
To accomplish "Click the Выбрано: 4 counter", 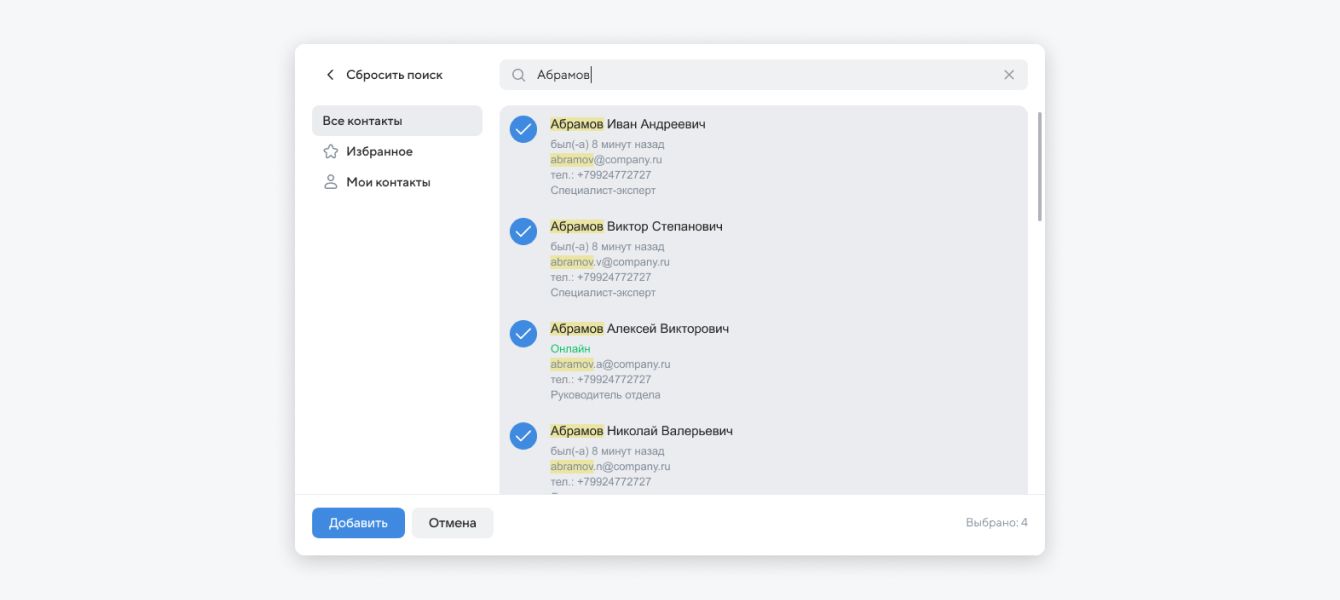I will pos(996,523).
